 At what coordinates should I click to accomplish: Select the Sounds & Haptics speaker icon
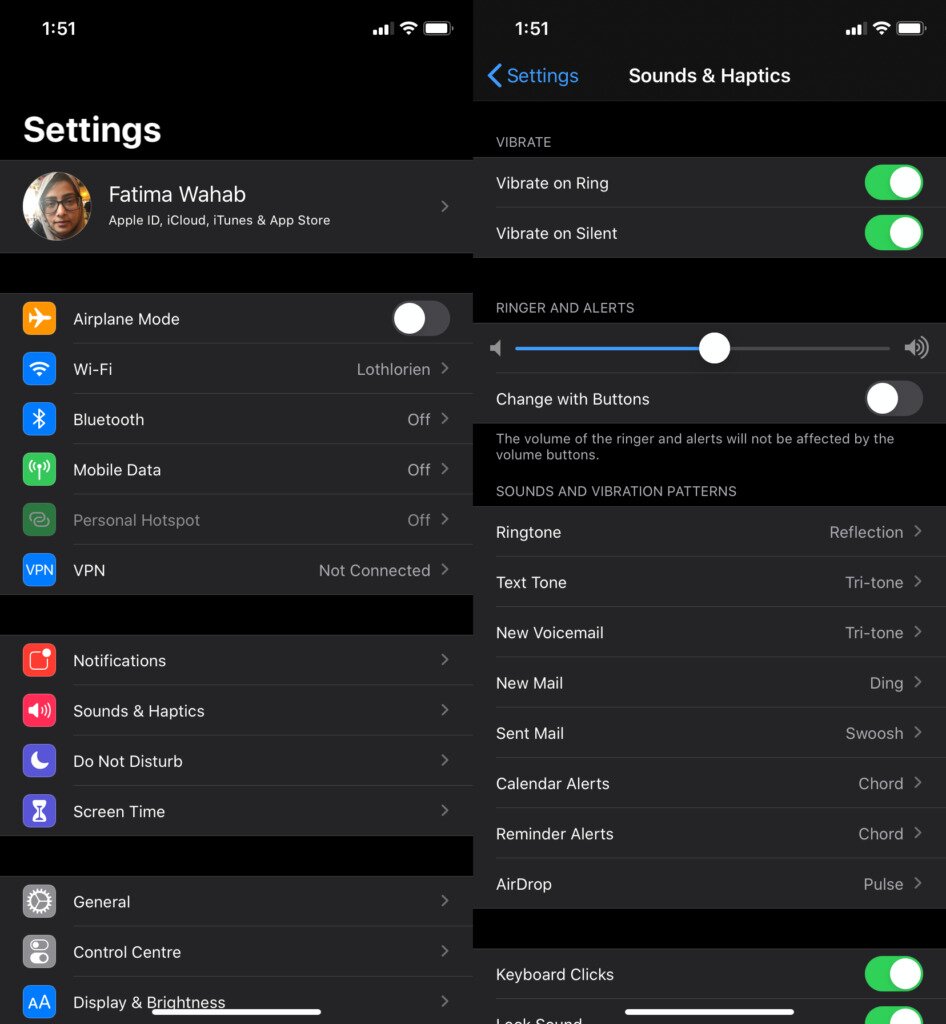[x=39, y=710]
